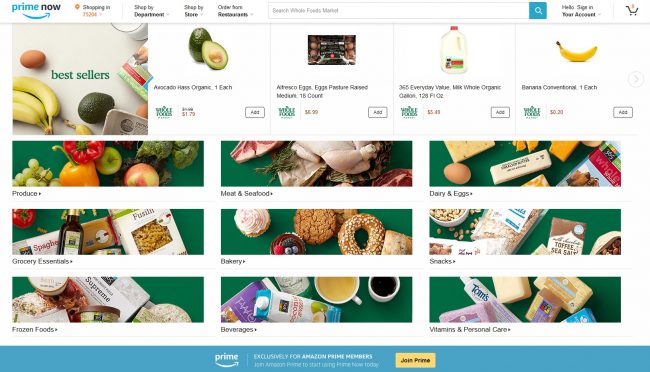Screen dimensions: 650x372
Task: Click the Join Prime button
Action: (x=415, y=360)
